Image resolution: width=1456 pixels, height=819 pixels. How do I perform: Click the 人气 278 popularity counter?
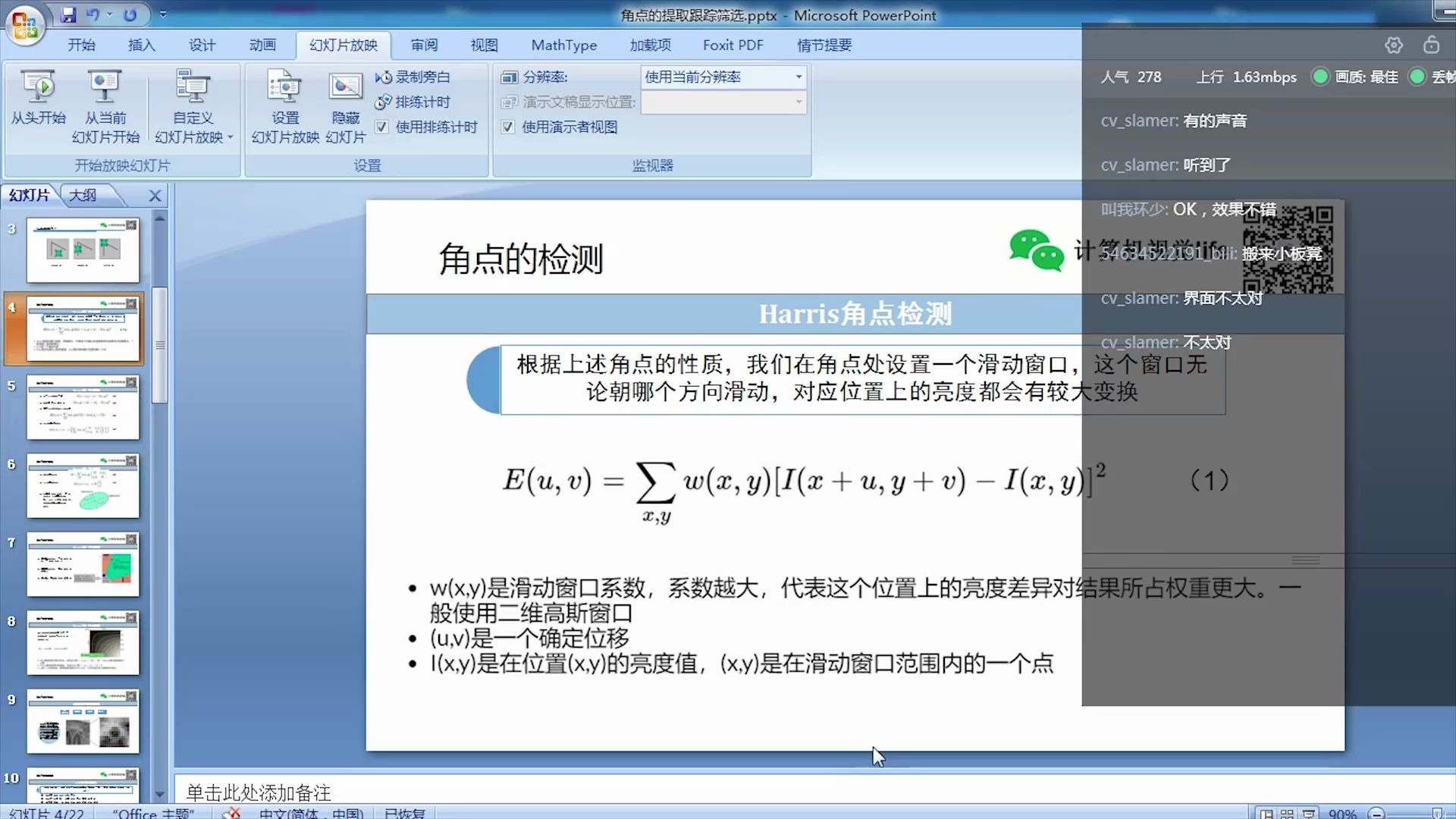tap(1131, 77)
